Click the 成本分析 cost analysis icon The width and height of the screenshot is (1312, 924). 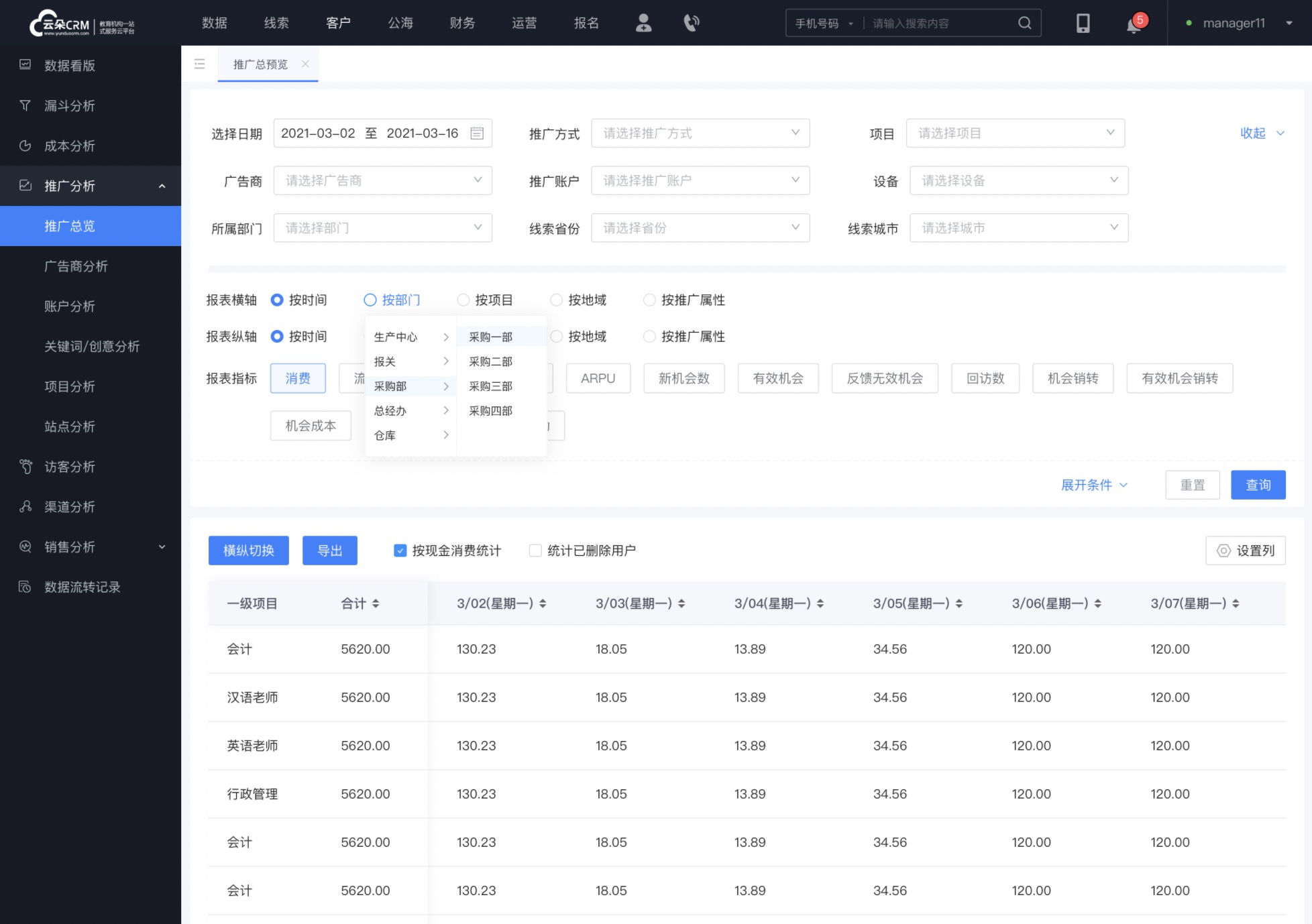coord(27,145)
